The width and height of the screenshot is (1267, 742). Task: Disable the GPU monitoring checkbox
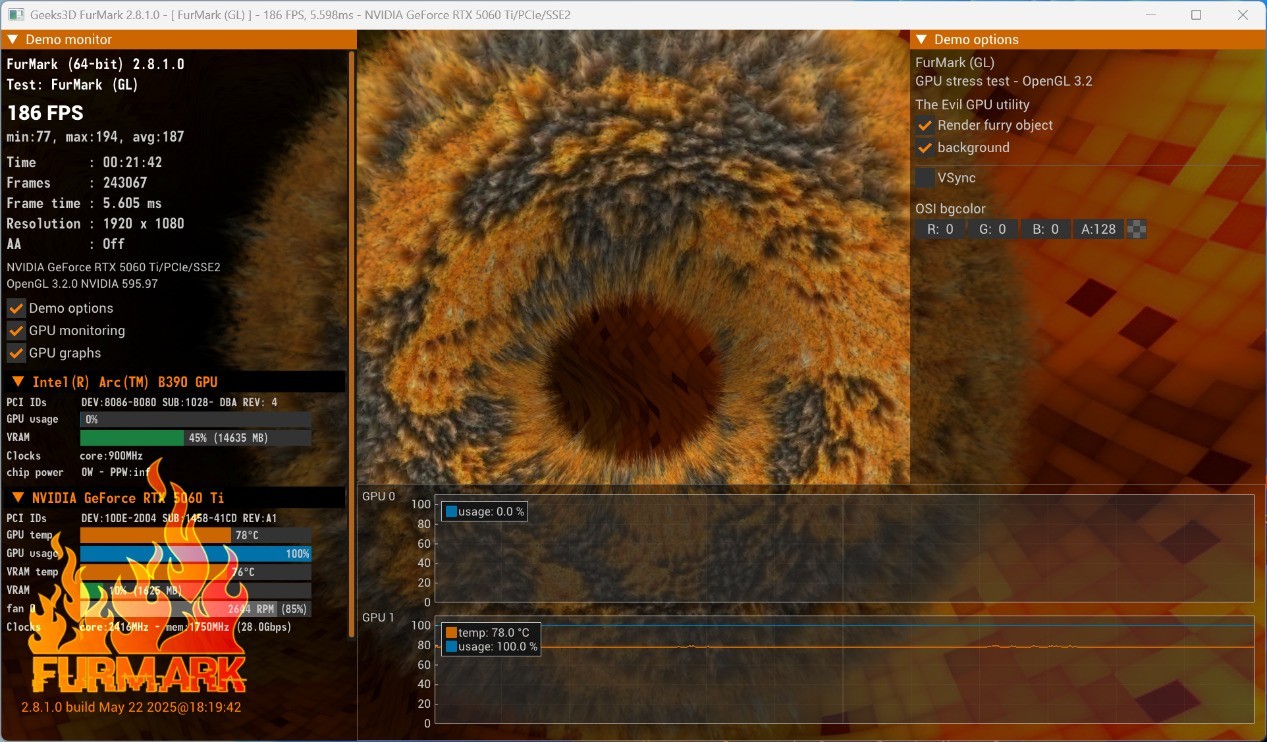point(16,331)
